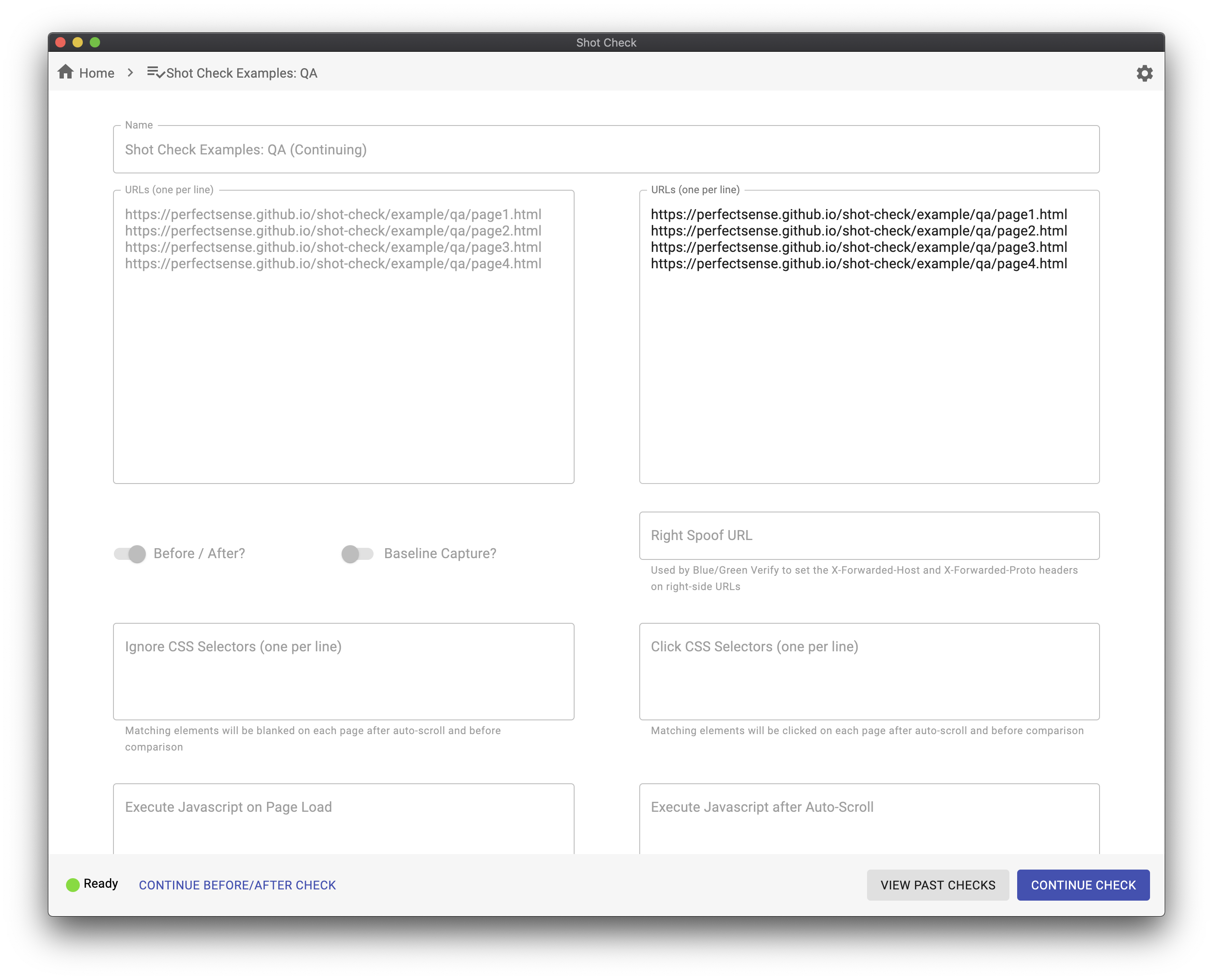The height and width of the screenshot is (980, 1213).
Task: Click the checklist icon beside Shot Check Examples
Action: tap(156, 73)
